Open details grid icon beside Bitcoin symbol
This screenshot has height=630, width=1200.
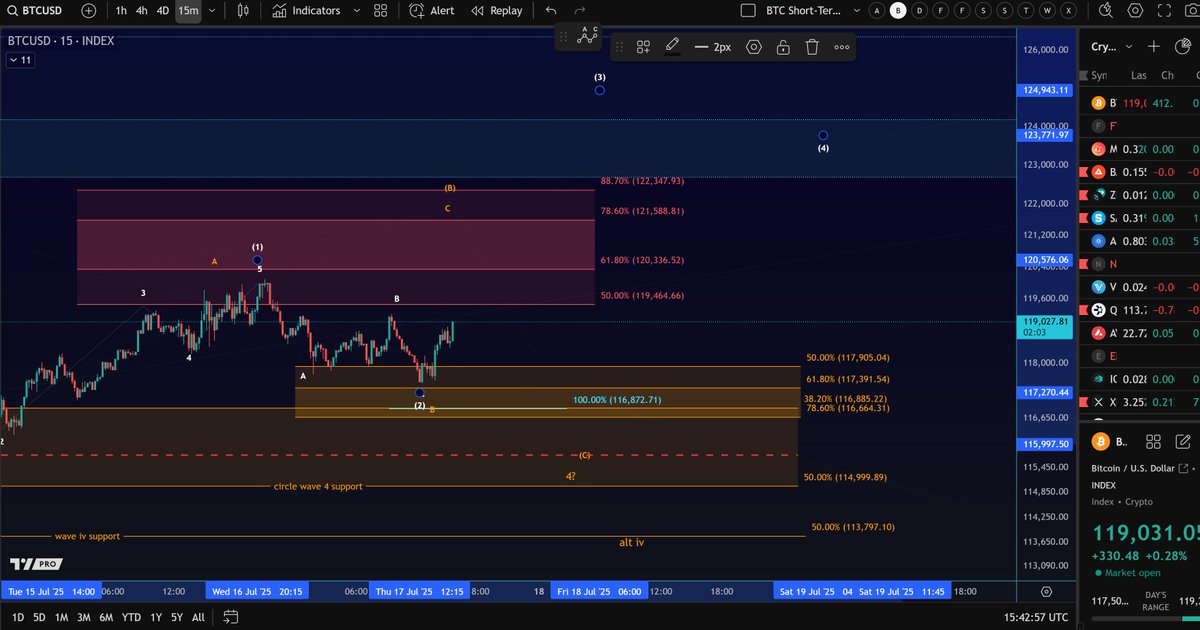1152,441
